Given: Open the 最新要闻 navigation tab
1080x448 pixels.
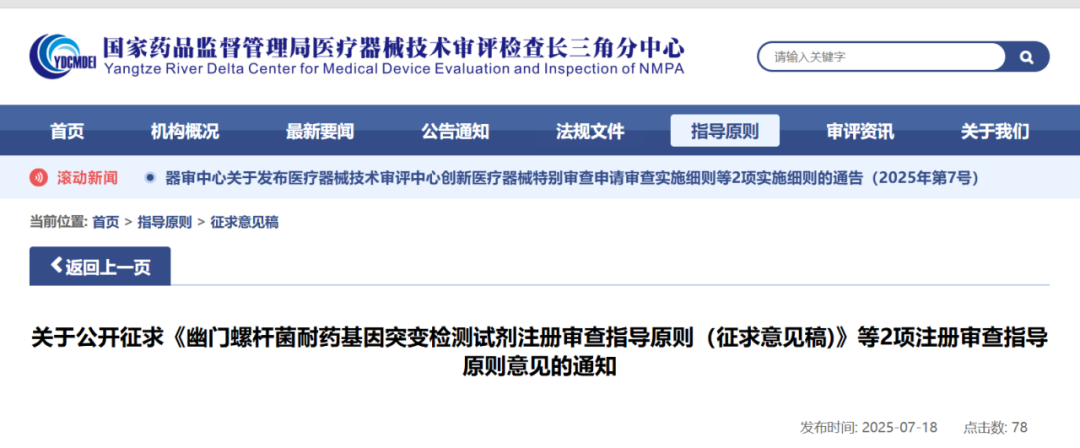Looking at the screenshot, I should [x=320, y=131].
